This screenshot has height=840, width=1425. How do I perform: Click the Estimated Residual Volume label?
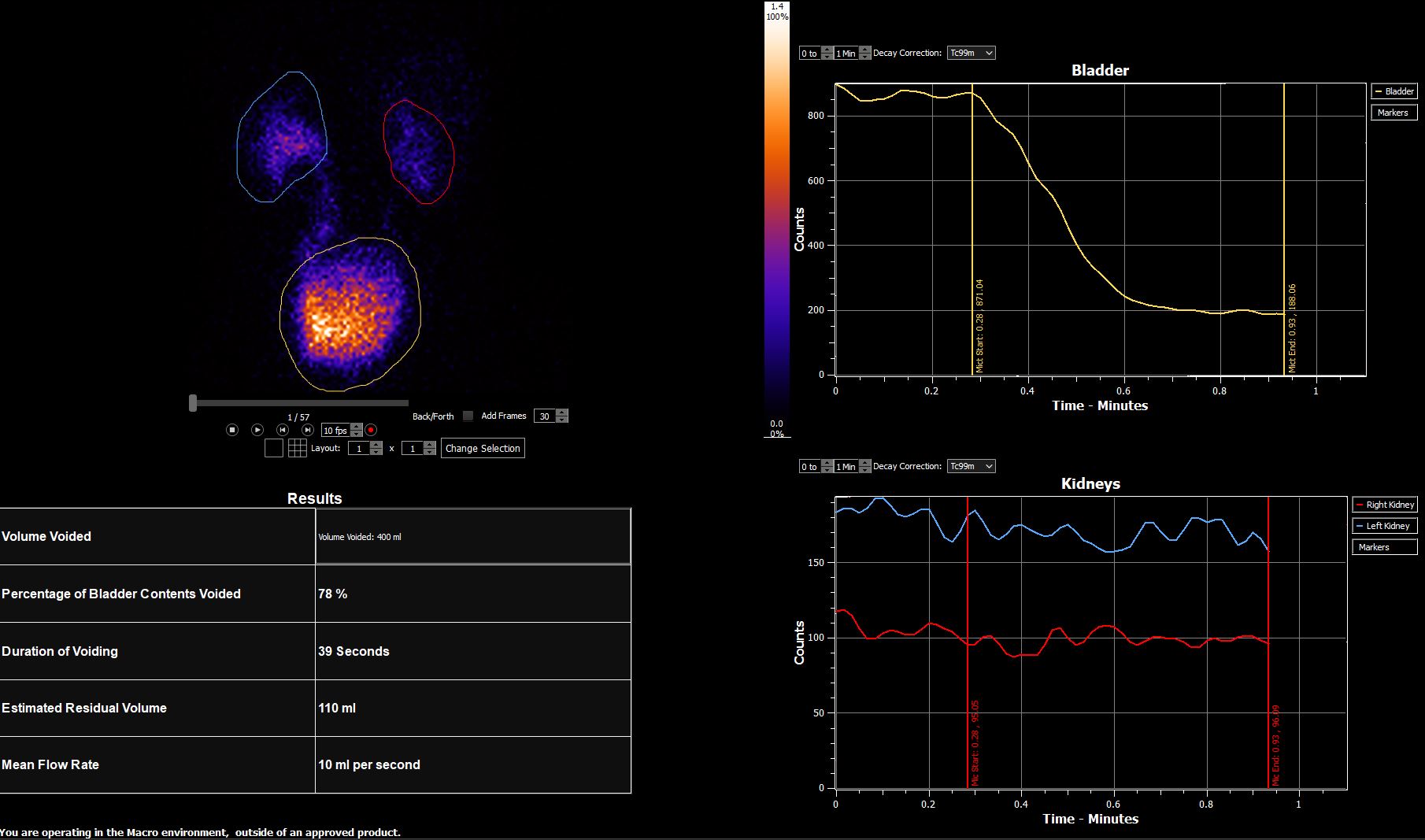click(x=84, y=708)
